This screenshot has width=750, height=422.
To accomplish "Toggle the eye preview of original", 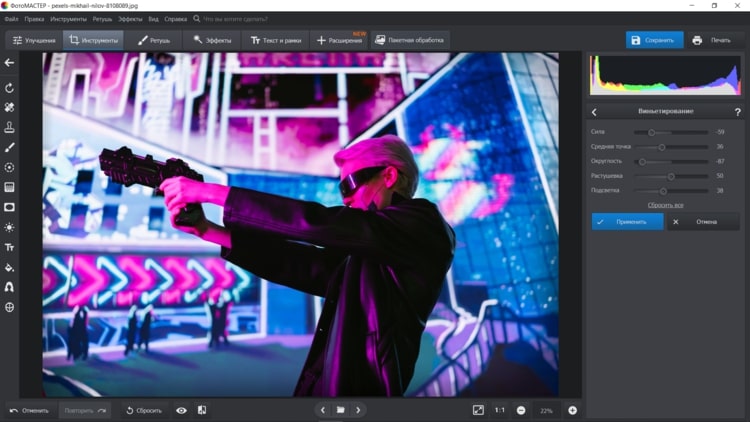I will 181,410.
